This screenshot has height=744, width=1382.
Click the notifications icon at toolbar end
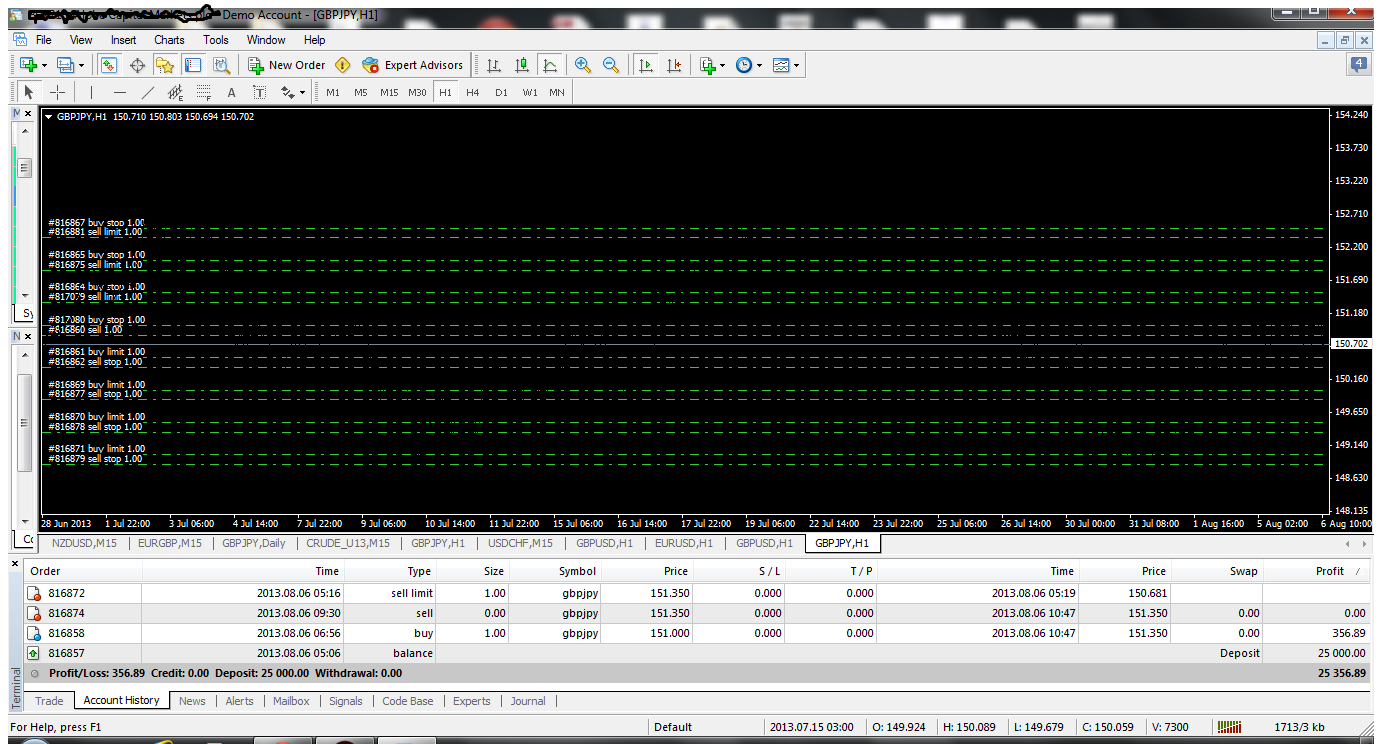click(x=1360, y=64)
